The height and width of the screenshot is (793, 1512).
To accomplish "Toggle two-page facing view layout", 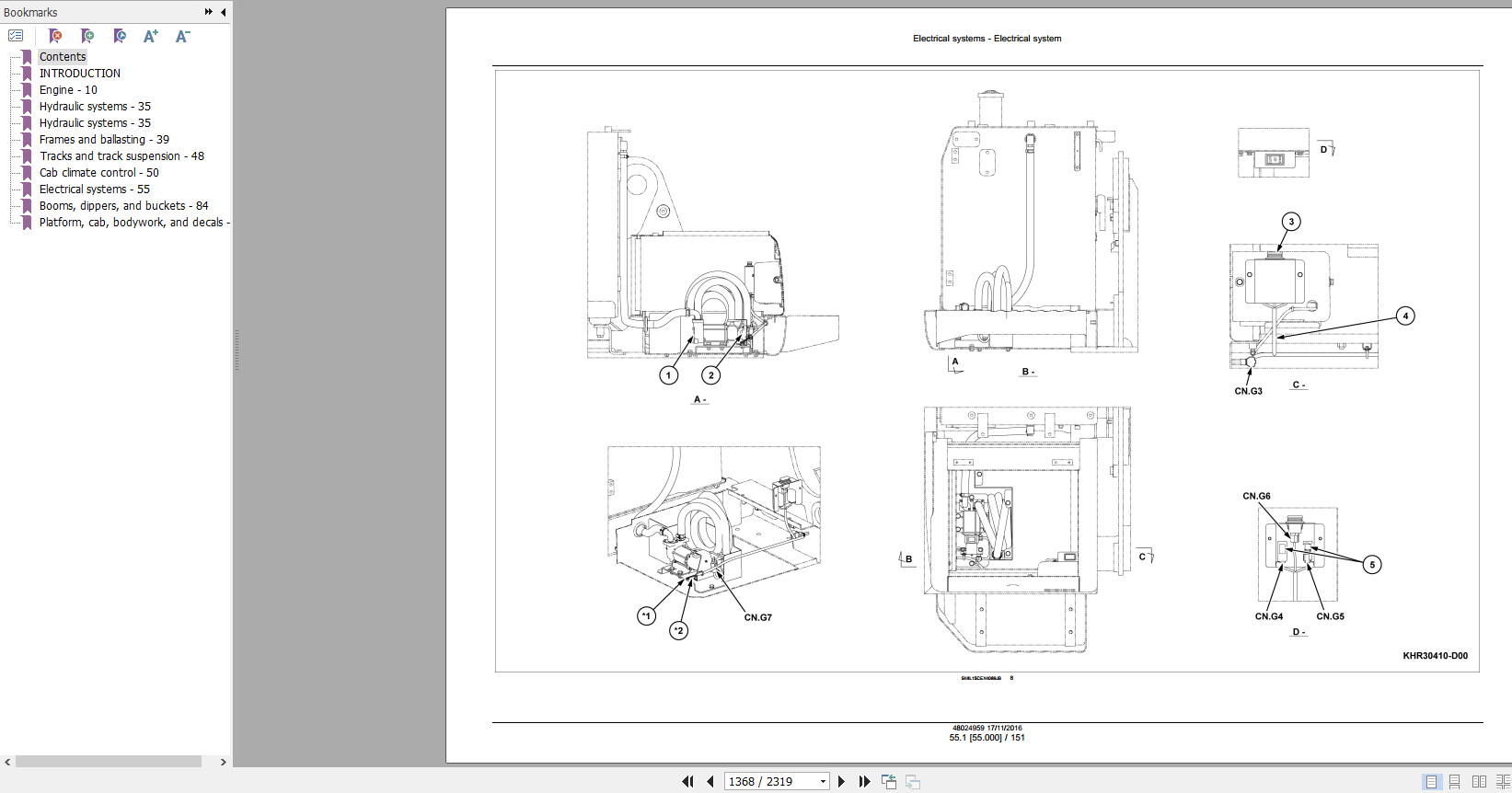I will coord(1479,781).
